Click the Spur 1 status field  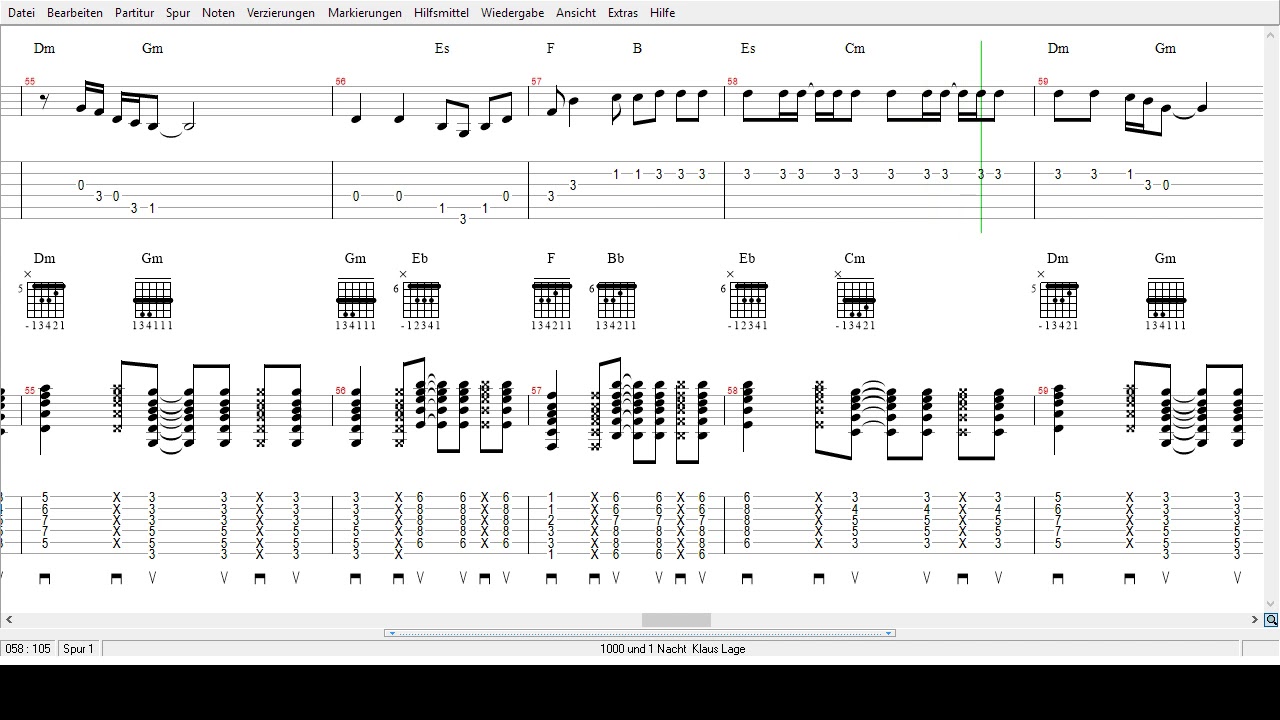(x=78, y=649)
